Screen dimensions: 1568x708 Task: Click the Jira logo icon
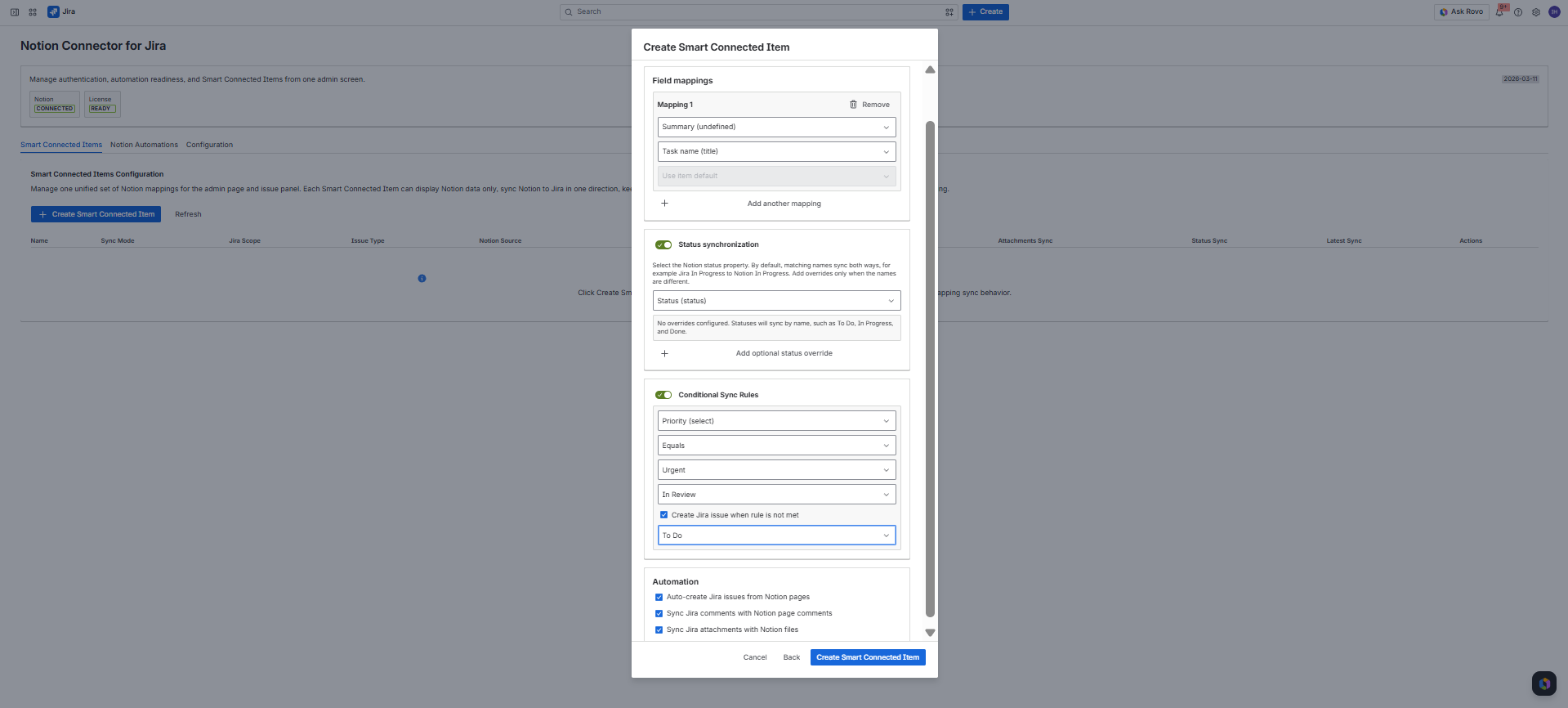click(x=53, y=11)
